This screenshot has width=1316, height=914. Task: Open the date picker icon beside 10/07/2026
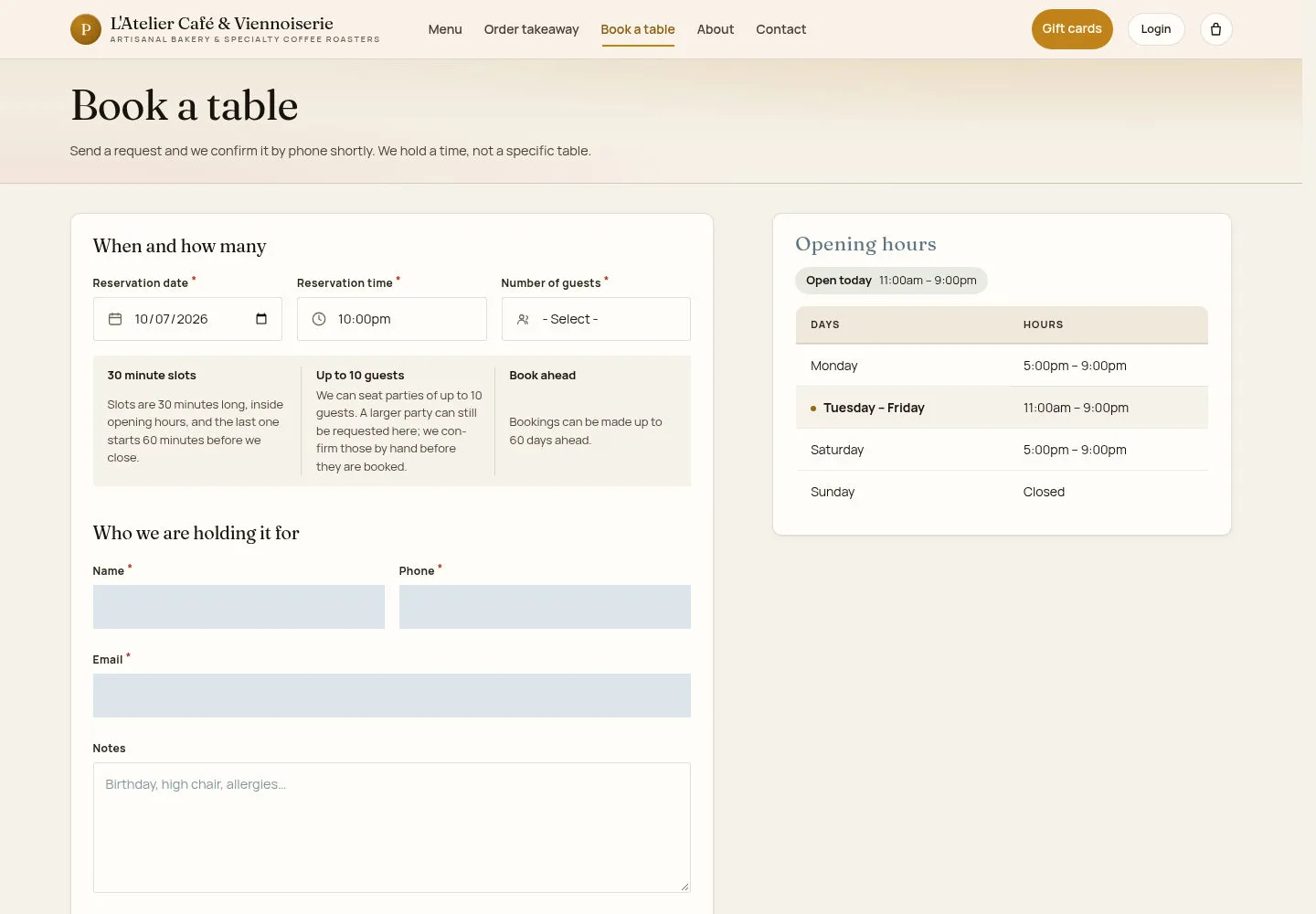point(261,319)
